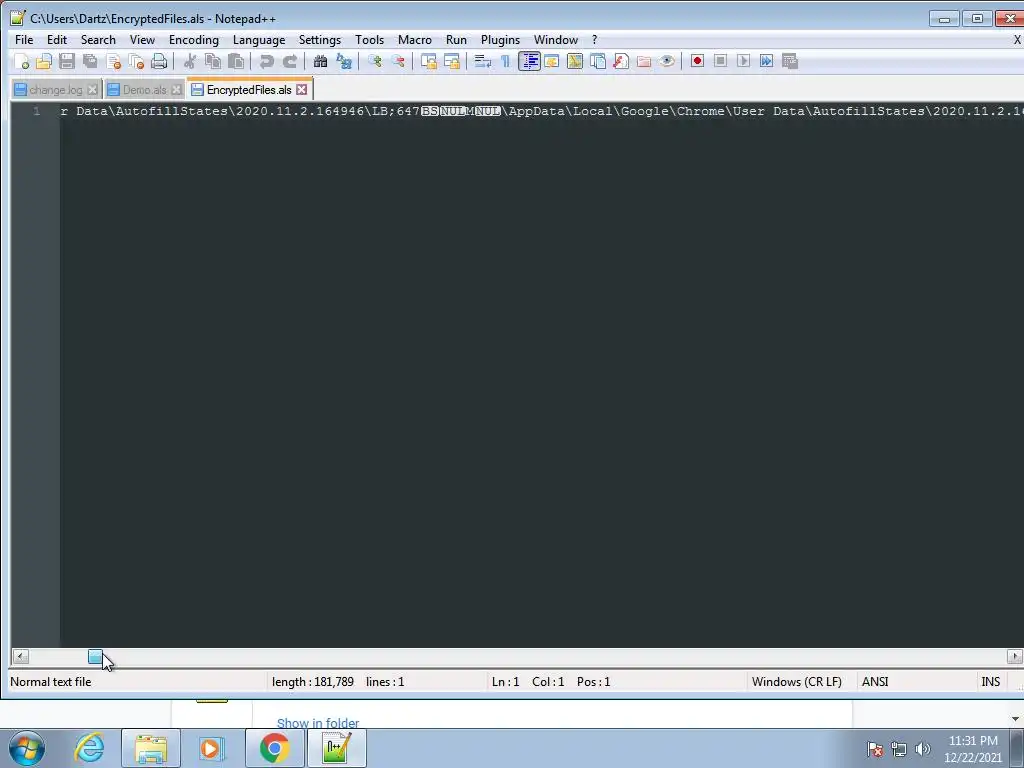Click Windows (CR LF) in status bar

point(796,682)
